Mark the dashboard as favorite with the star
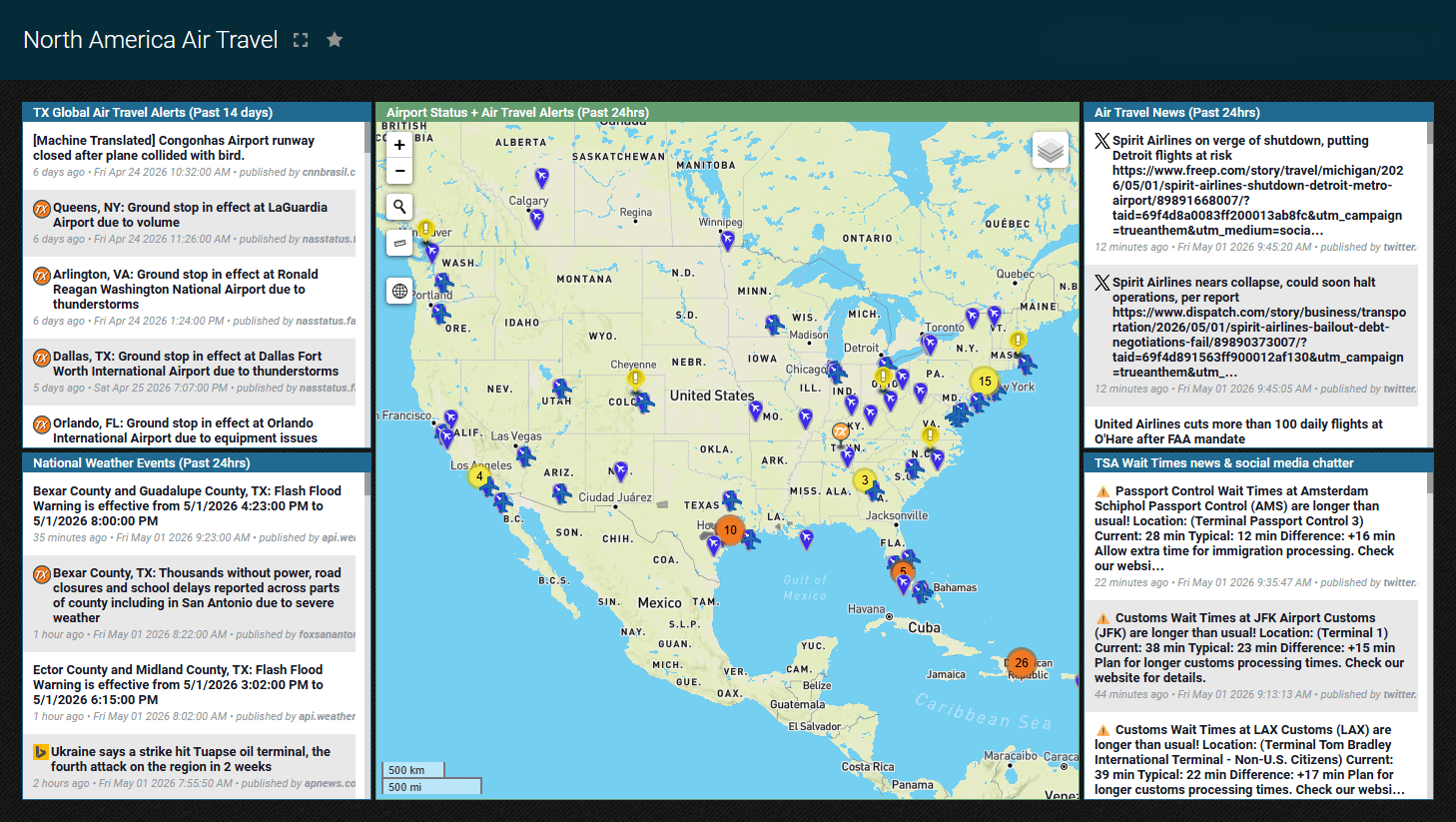 pyautogui.click(x=335, y=40)
